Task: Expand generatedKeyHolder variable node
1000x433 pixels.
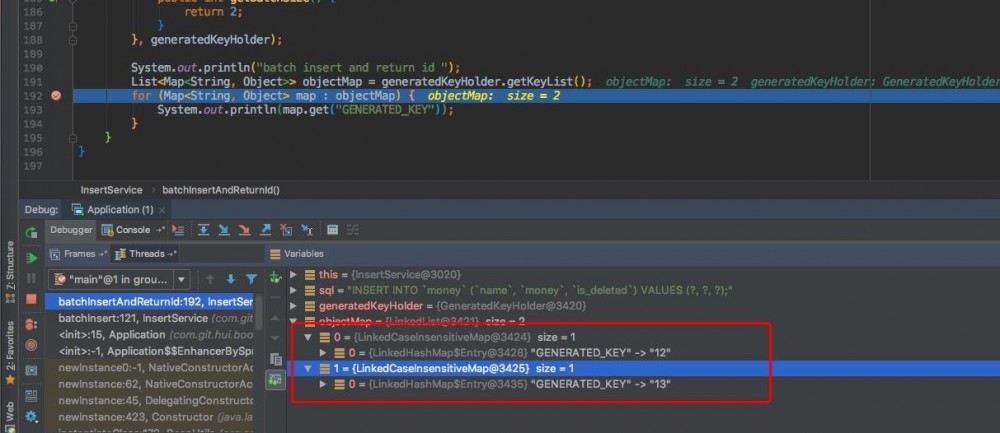Action: click(x=293, y=306)
